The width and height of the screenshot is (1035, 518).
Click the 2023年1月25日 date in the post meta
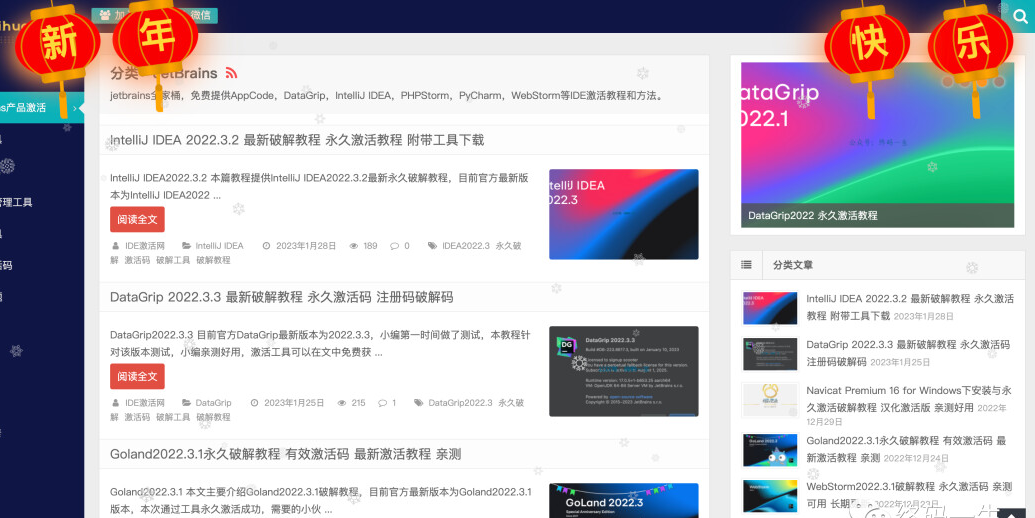tap(294, 403)
